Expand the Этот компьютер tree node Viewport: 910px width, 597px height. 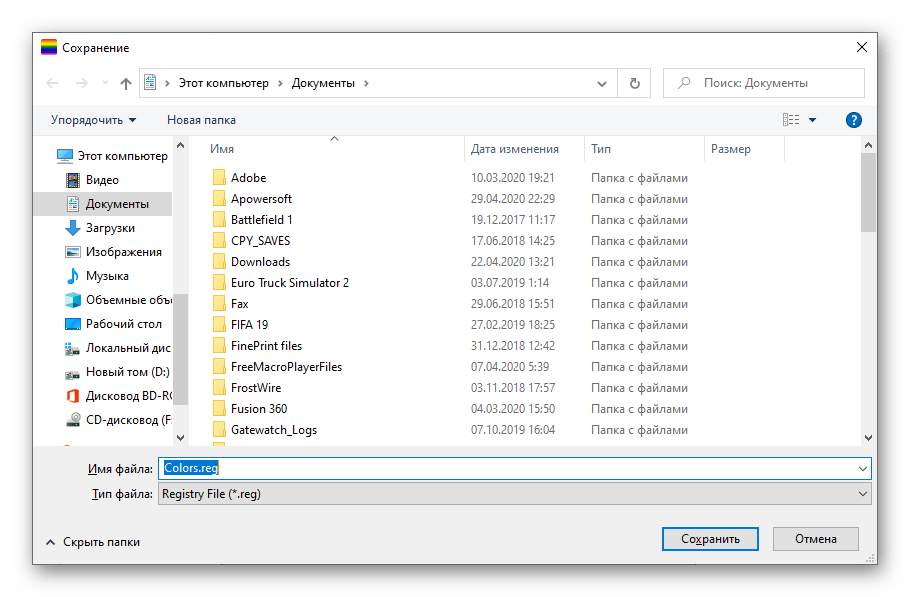click(x=45, y=156)
